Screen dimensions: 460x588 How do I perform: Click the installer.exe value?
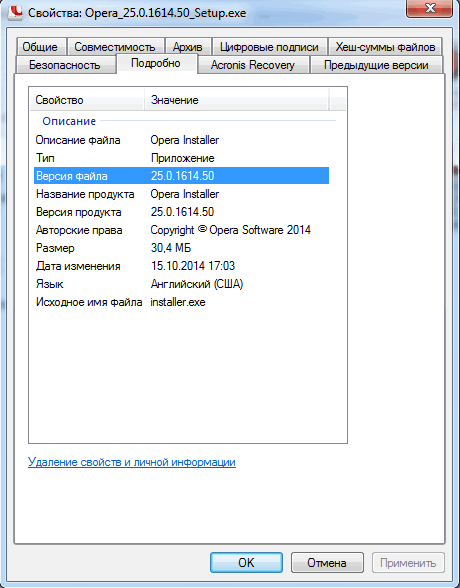178,302
